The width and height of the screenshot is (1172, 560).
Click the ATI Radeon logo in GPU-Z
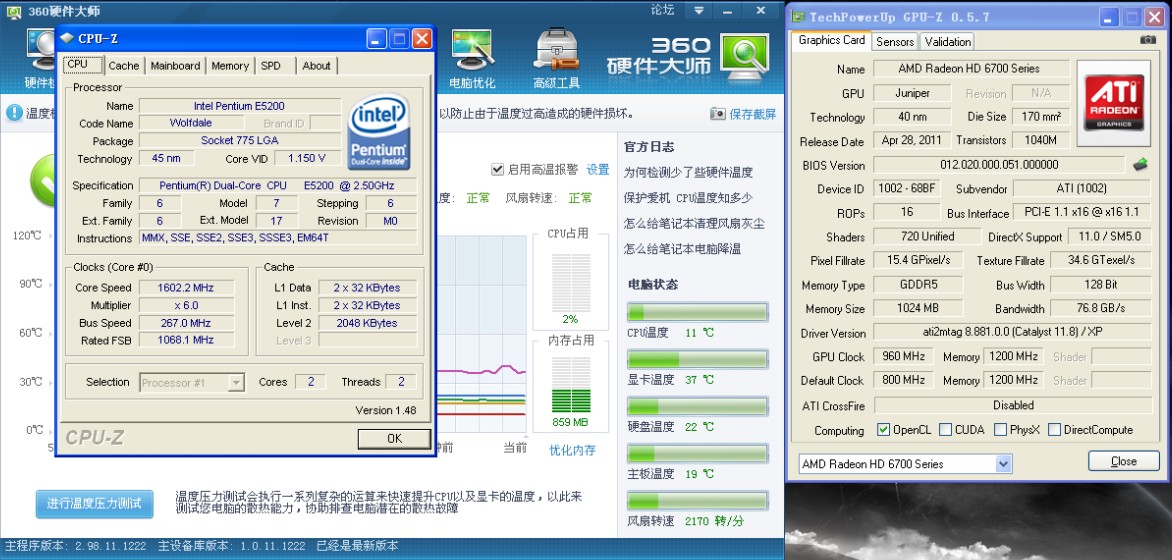1114,104
